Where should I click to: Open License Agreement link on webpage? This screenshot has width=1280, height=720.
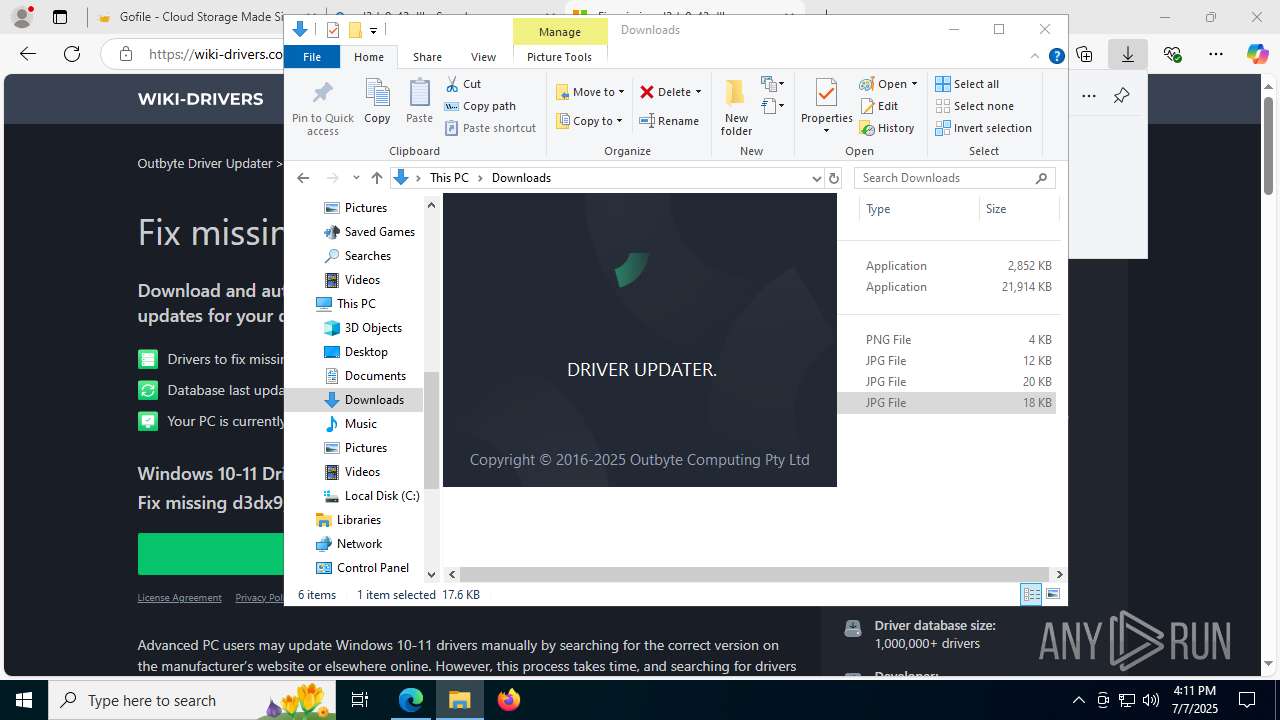click(x=179, y=598)
